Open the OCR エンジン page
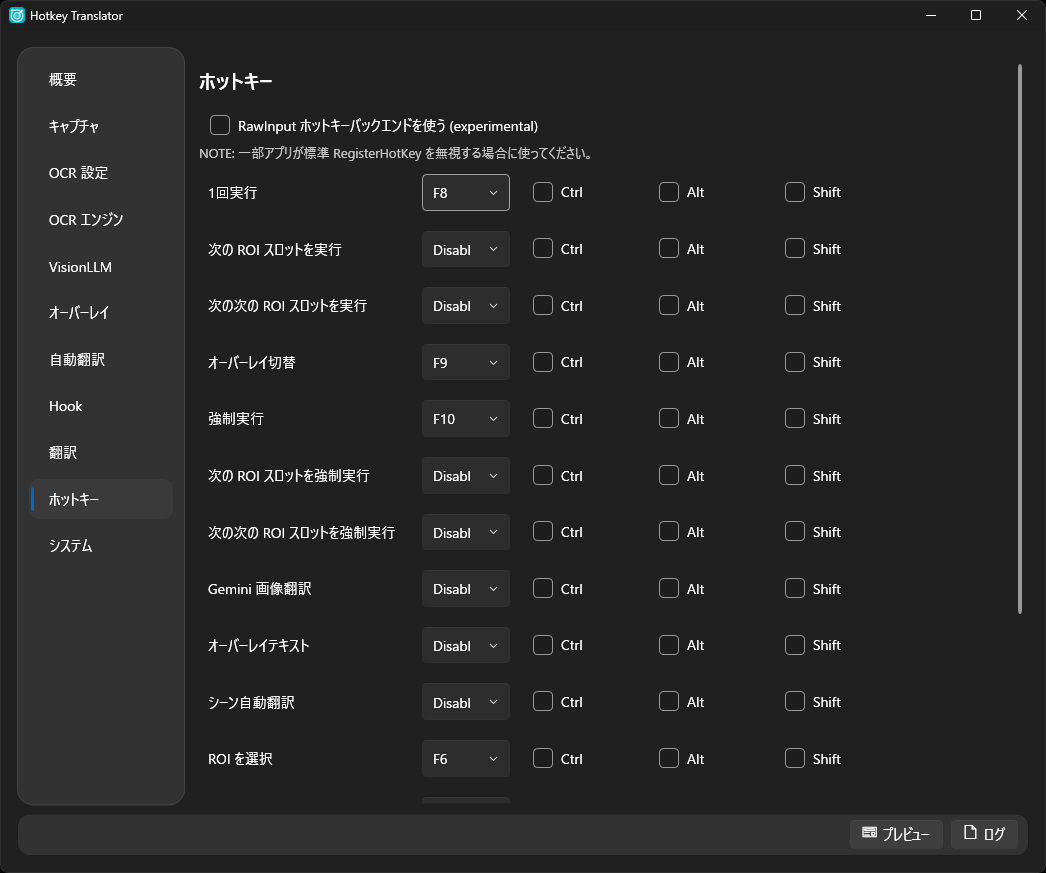Screen dimensions: 1046x873 pos(101,219)
